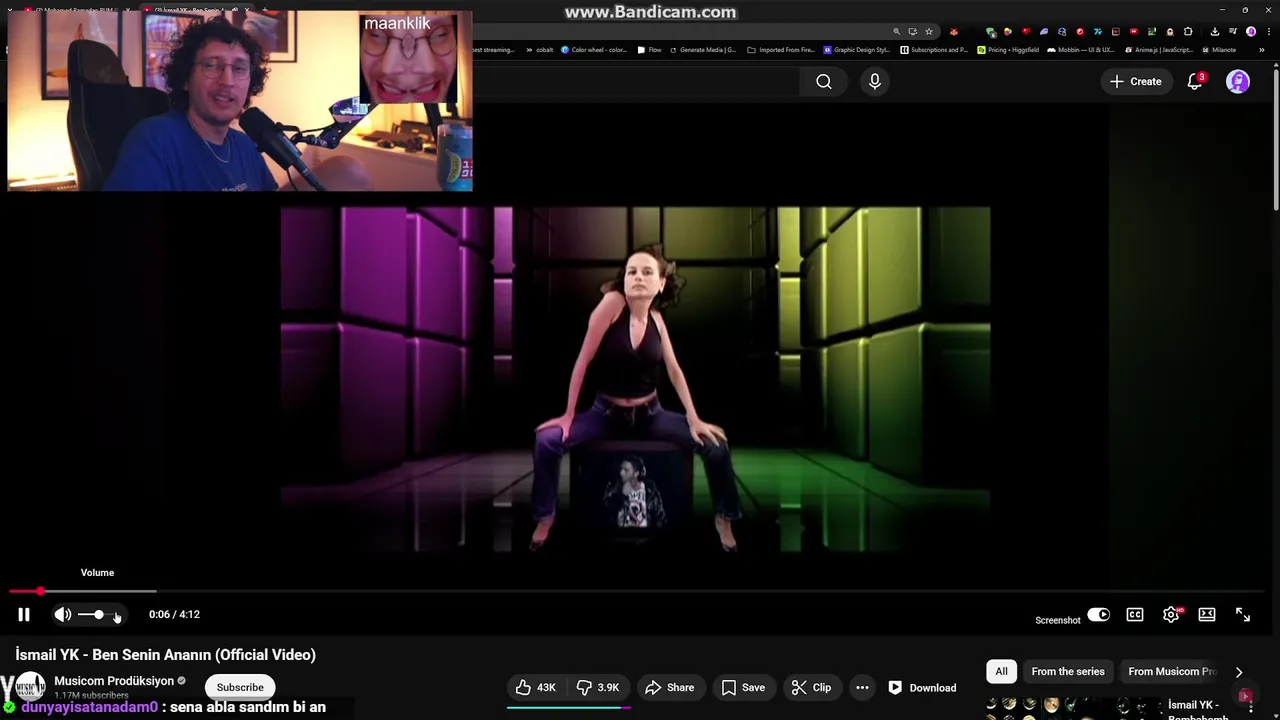1280x720 pixels.
Task: Open Musicom Prodüksiyon channel avatar
Action: click(30, 688)
